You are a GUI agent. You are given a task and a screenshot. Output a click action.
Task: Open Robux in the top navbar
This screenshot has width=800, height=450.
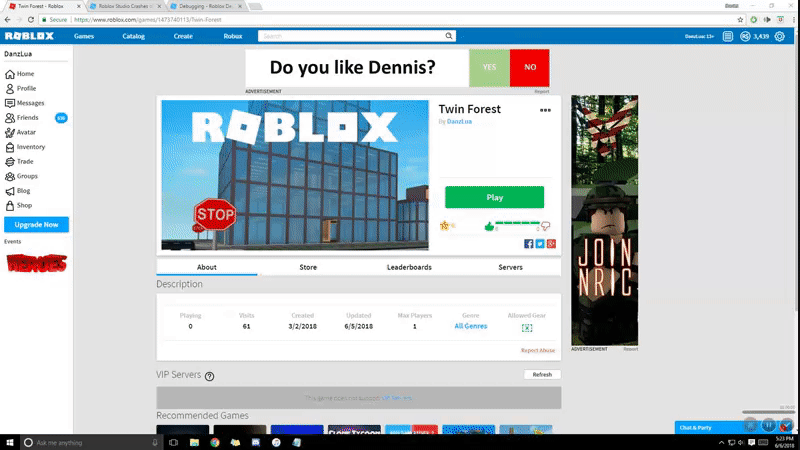click(233, 36)
